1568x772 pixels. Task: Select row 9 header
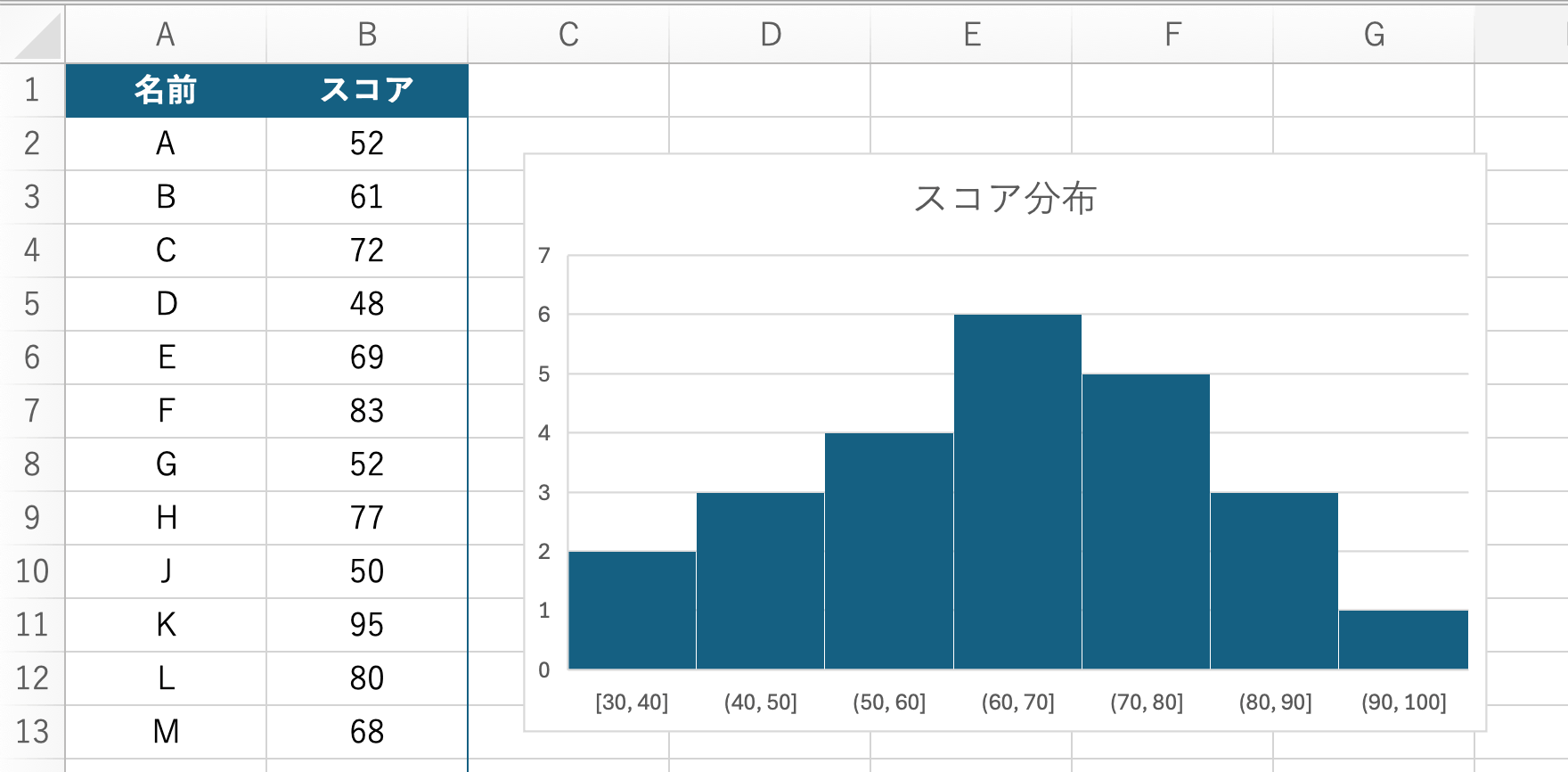[32, 518]
